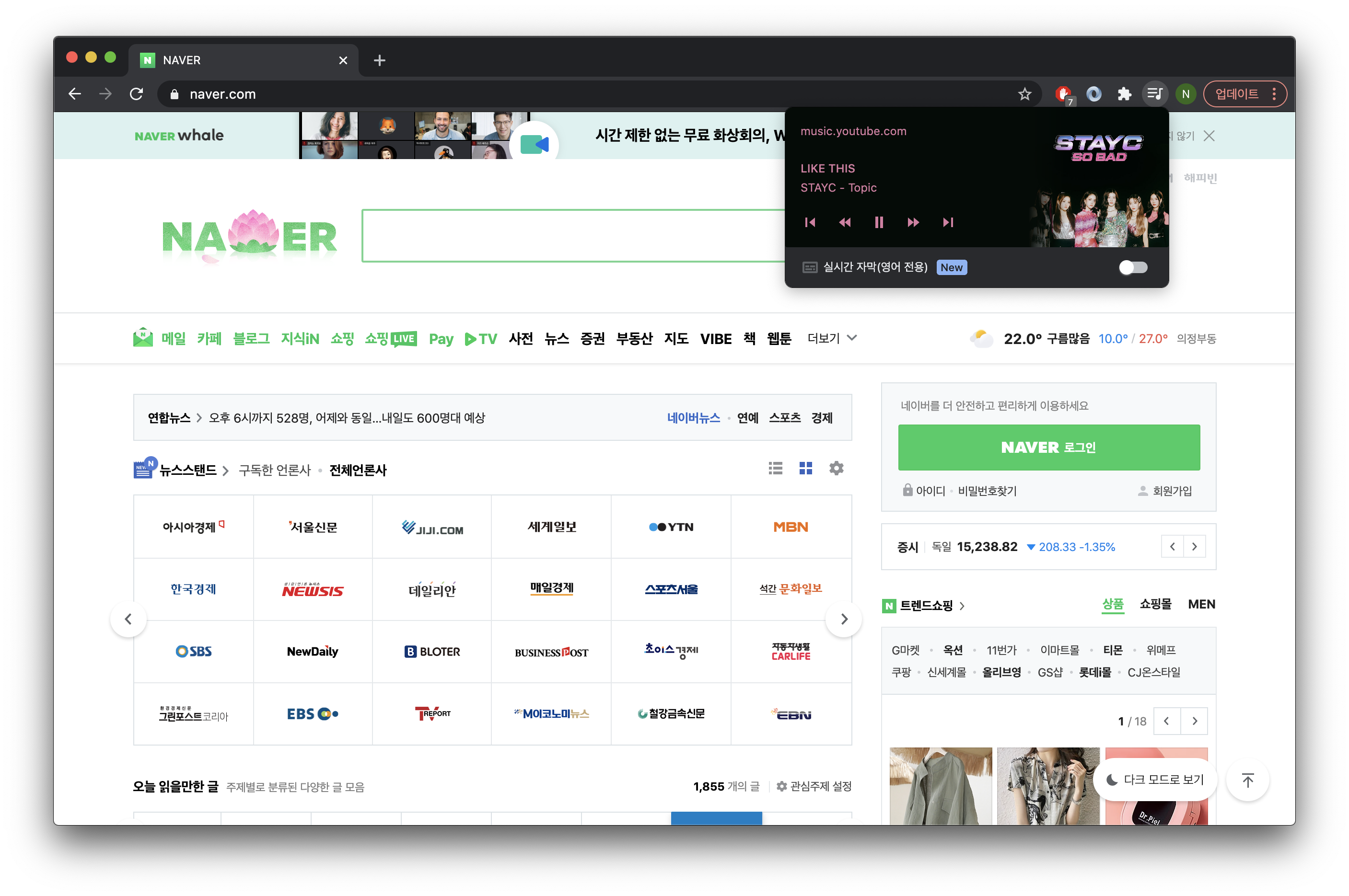Image resolution: width=1349 pixels, height=896 pixels.
Task: Open the 전체언론사 tab
Action: pos(358,471)
